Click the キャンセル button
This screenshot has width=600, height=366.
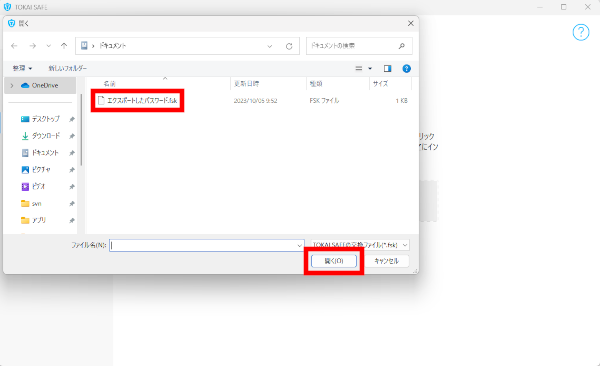tap(386, 261)
